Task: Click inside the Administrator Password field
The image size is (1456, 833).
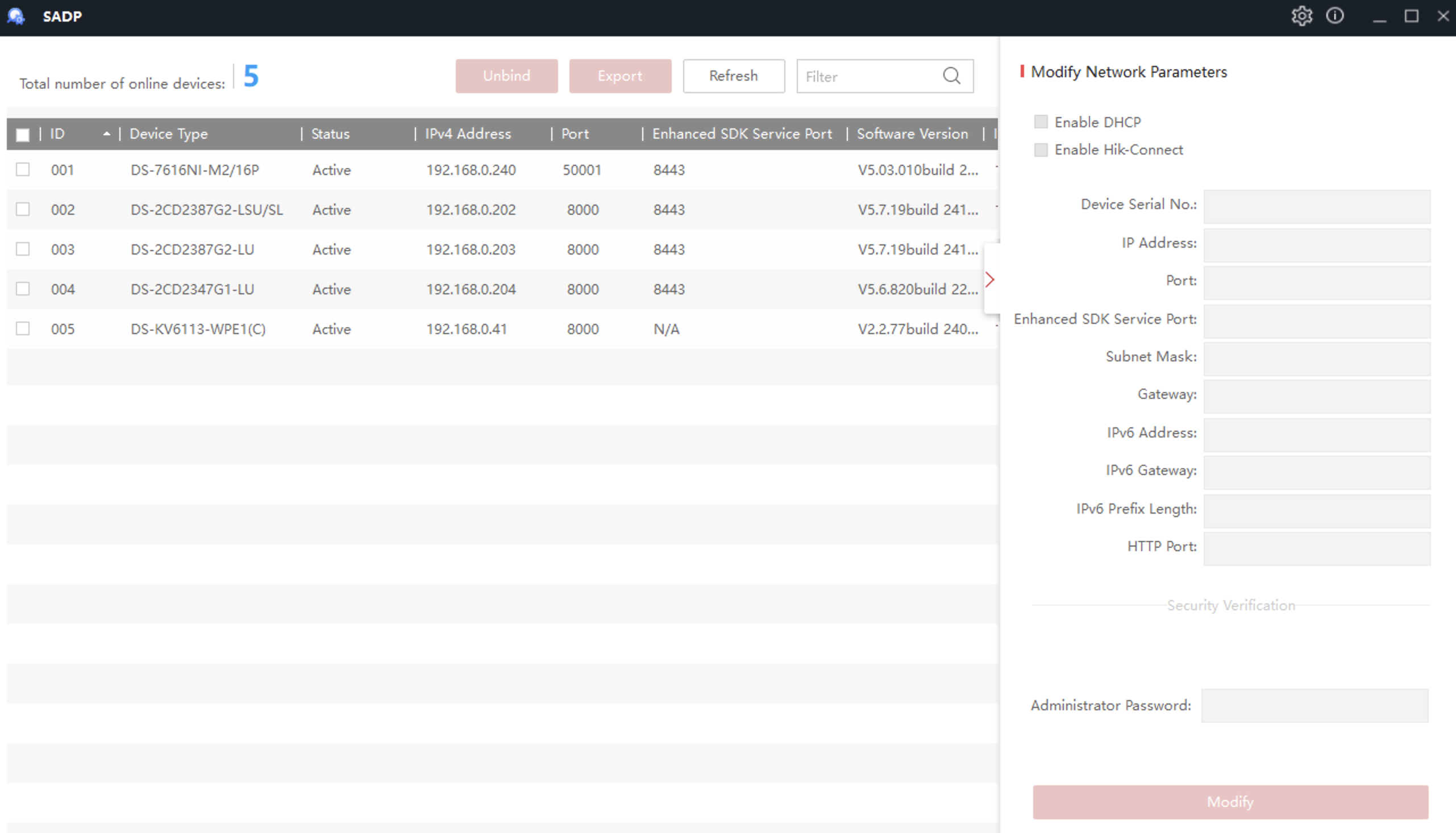Action: pyautogui.click(x=1316, y=705)
